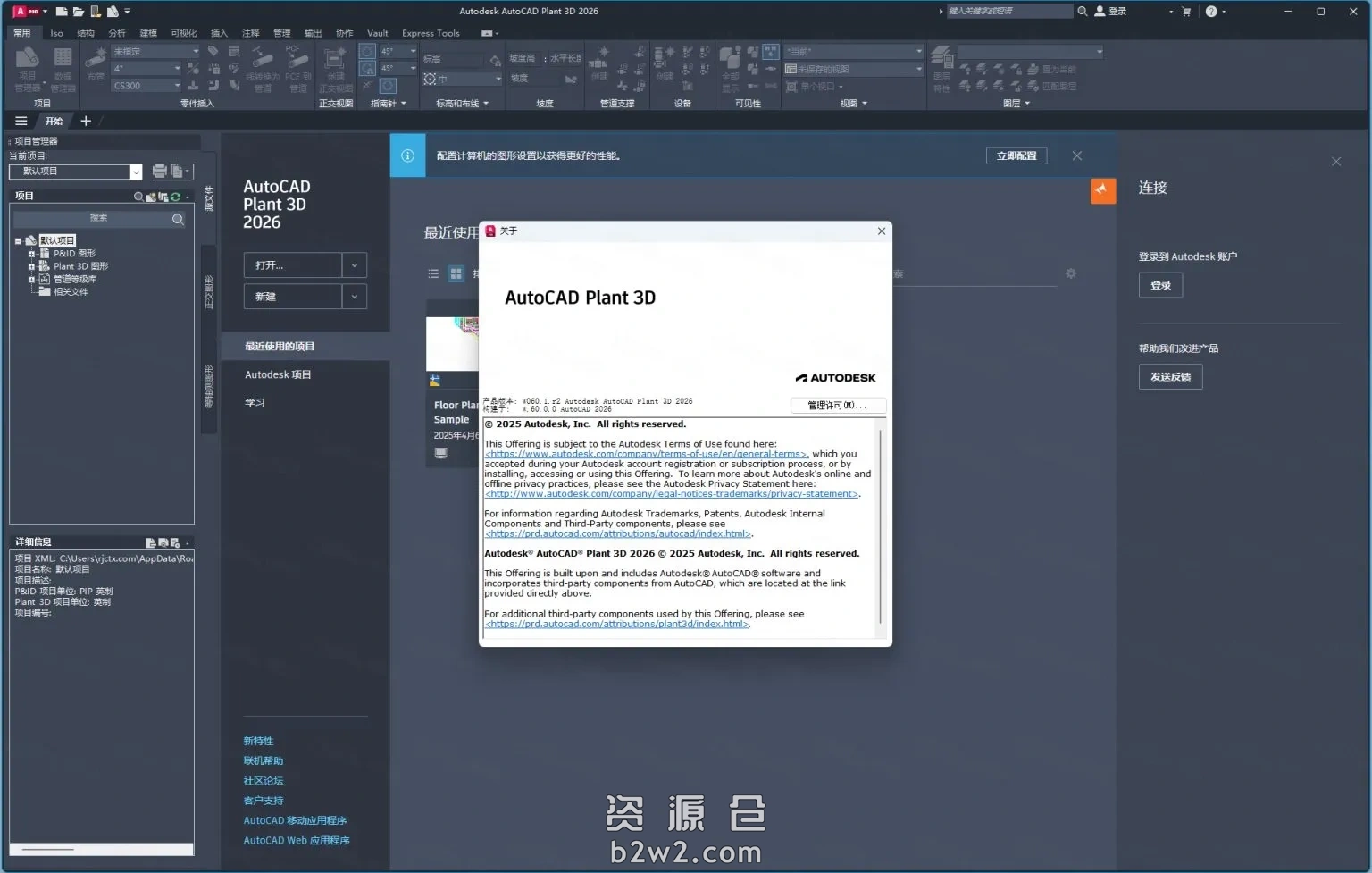Open the 当前项目 dropdown showing 默认项目
1372x873 pixels.
(x=136, y=172)
